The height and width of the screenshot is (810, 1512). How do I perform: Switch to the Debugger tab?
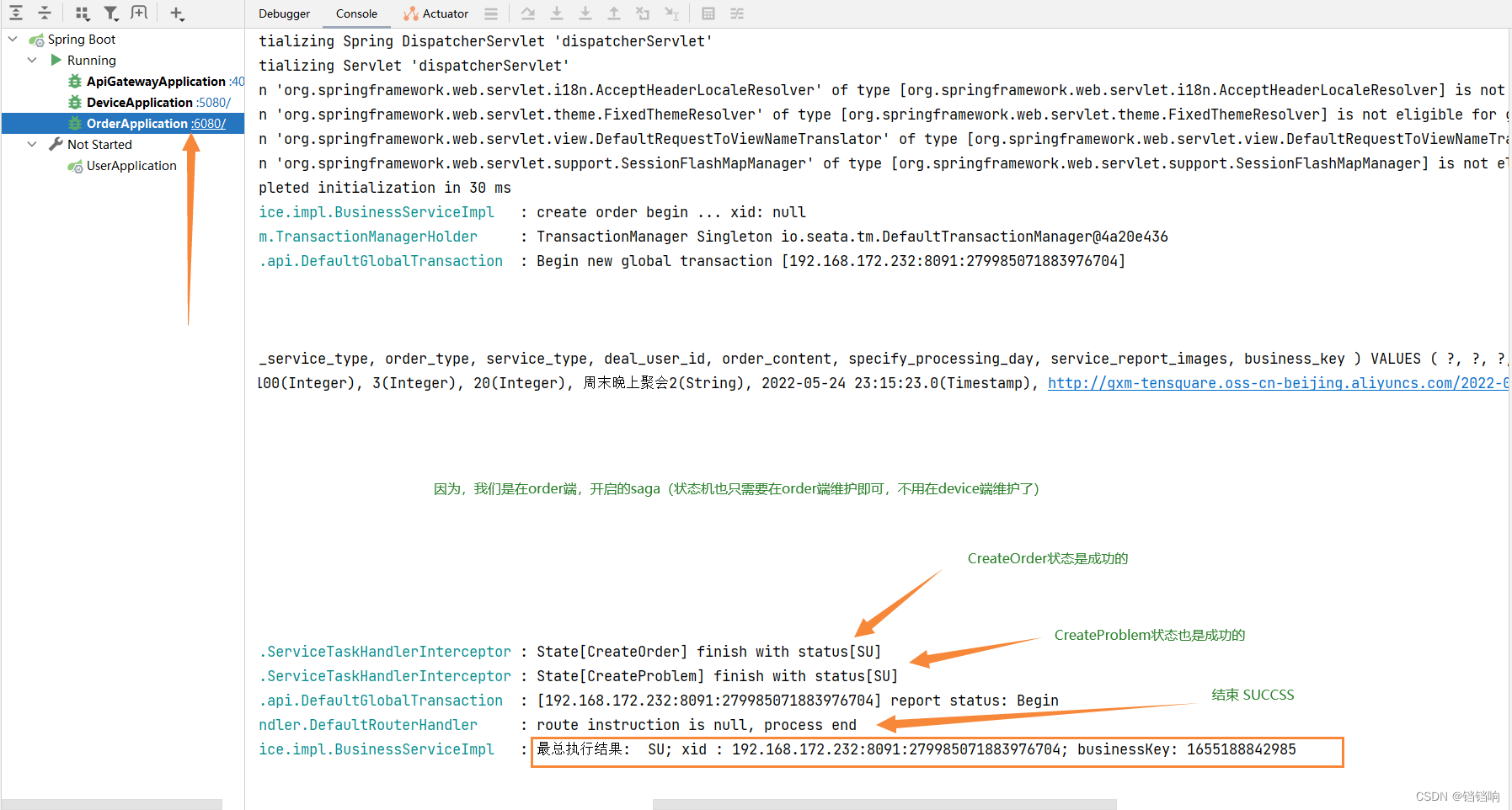point(284,13)
